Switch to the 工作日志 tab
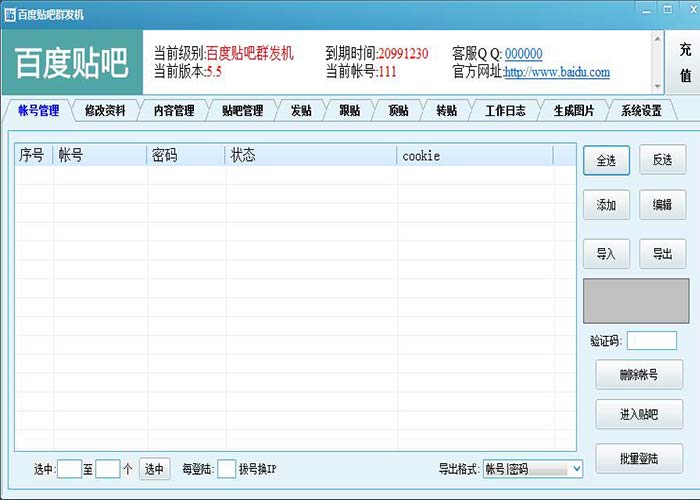The width and height of the screenshot is (700, 500). [505, 110]
